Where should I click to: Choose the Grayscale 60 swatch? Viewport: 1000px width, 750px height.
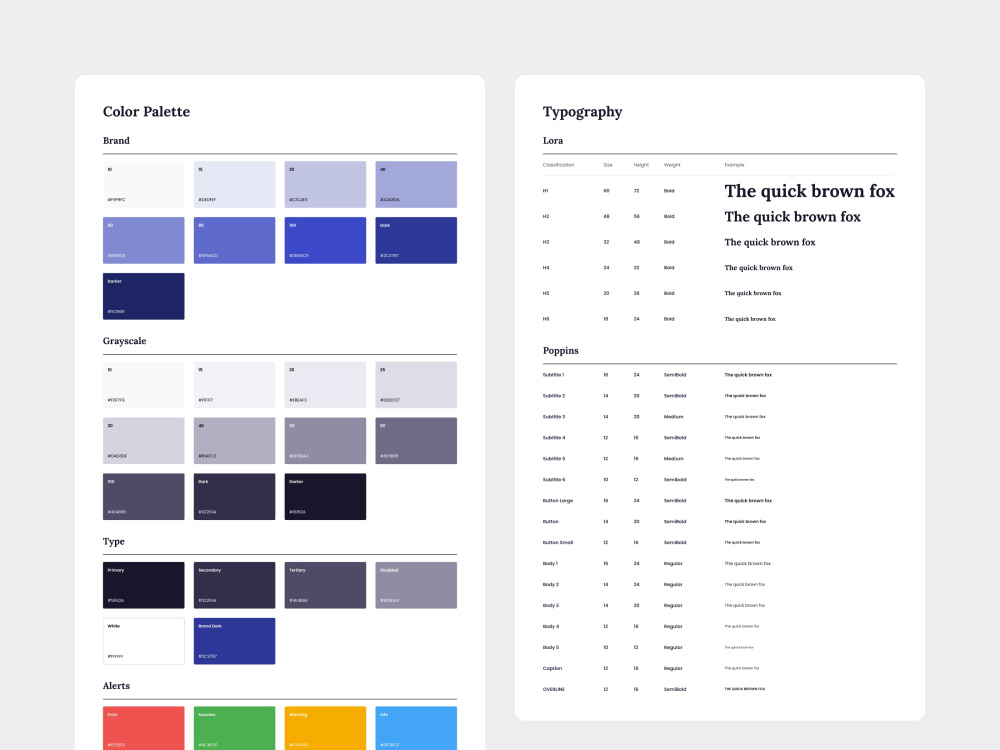325,441
